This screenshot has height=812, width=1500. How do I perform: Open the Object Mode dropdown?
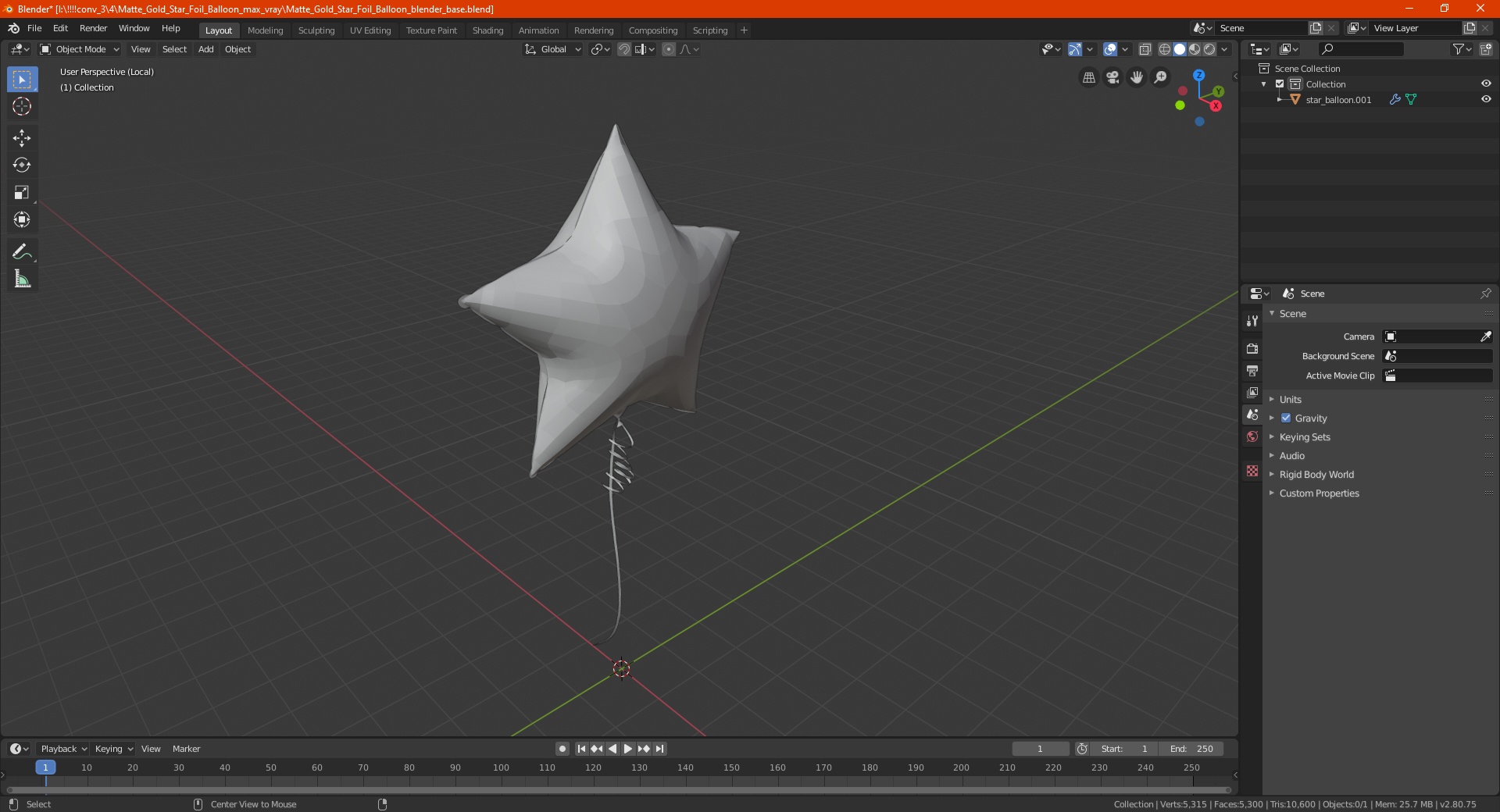pyautogui.click(x=80, y=49)
